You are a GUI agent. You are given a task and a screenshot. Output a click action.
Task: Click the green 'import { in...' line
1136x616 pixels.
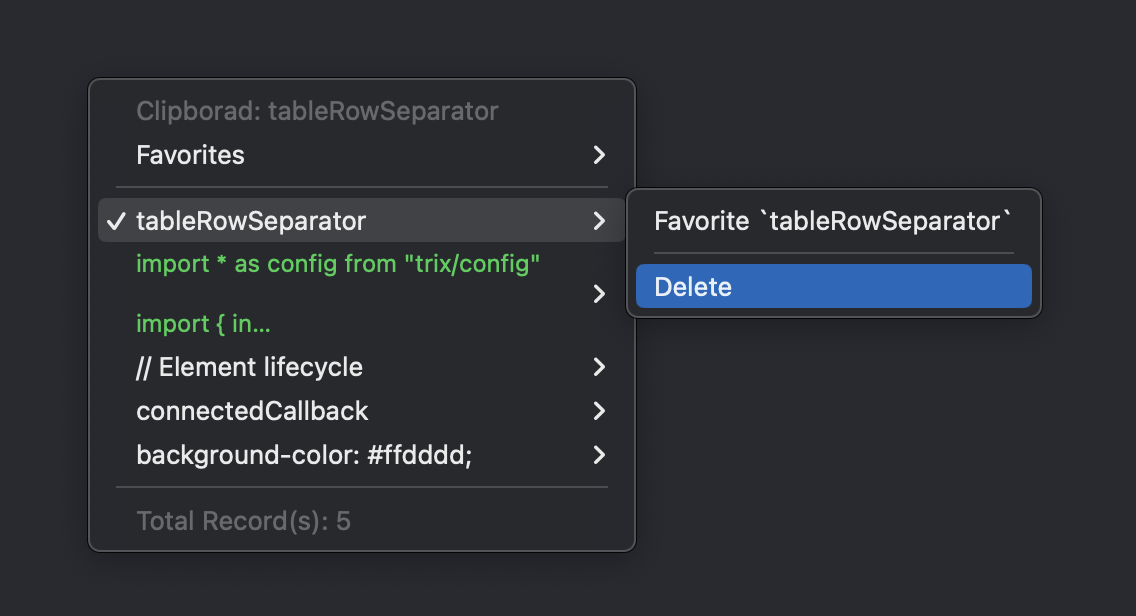coord(203,324)
